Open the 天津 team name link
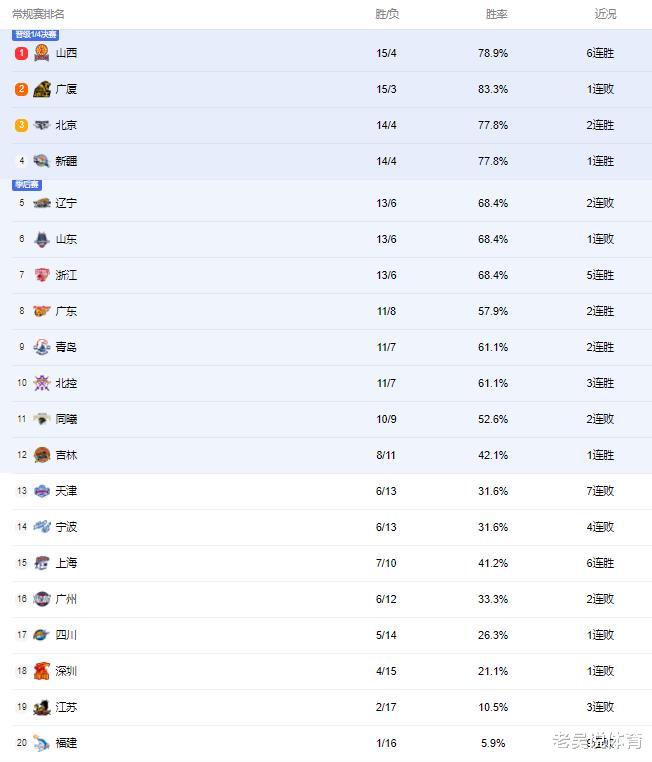652x762 pixels. pyautogui.click(x=66, y=491)
